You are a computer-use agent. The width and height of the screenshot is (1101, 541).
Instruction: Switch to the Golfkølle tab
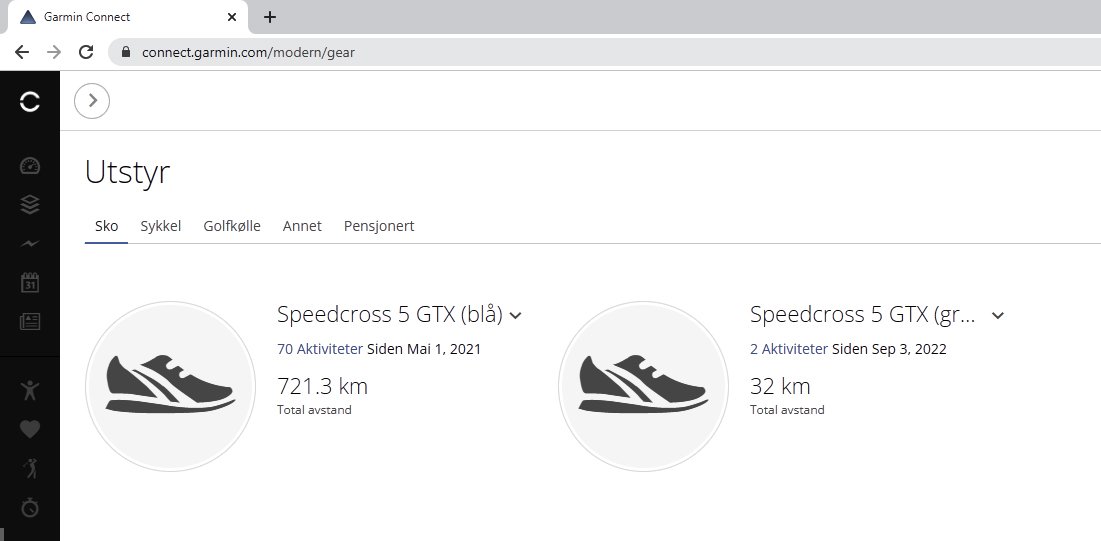tap(232, 226)
